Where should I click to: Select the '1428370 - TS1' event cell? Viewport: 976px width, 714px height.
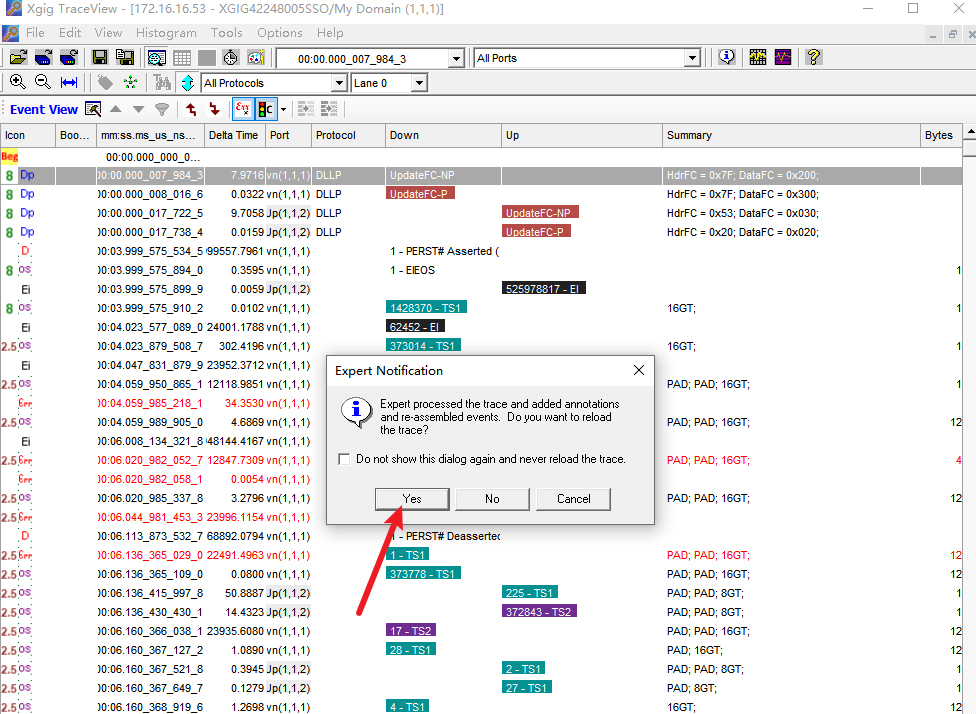click(426, 308)
